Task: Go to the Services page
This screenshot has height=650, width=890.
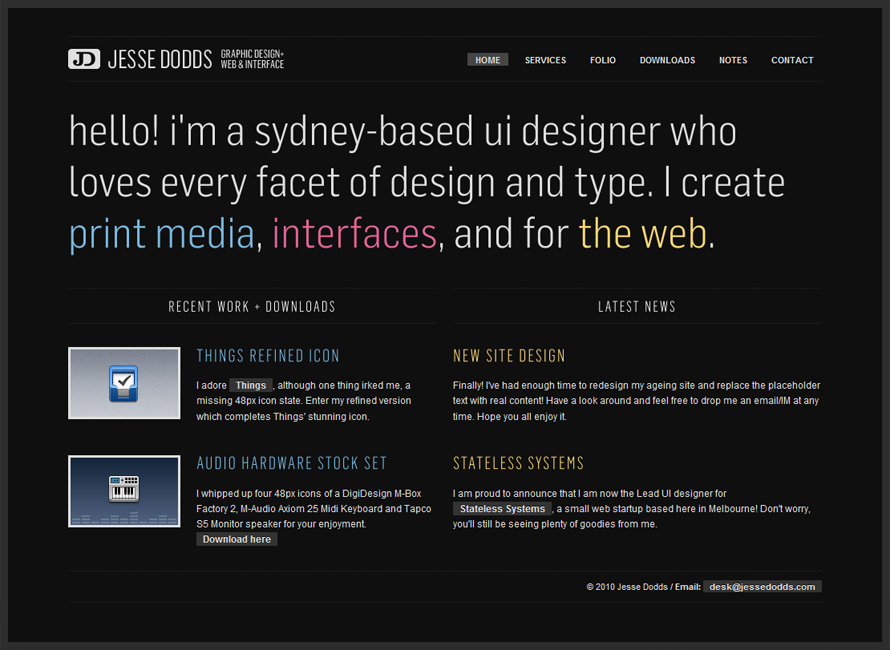Action: pyautogui.click(x=545, y=60)
